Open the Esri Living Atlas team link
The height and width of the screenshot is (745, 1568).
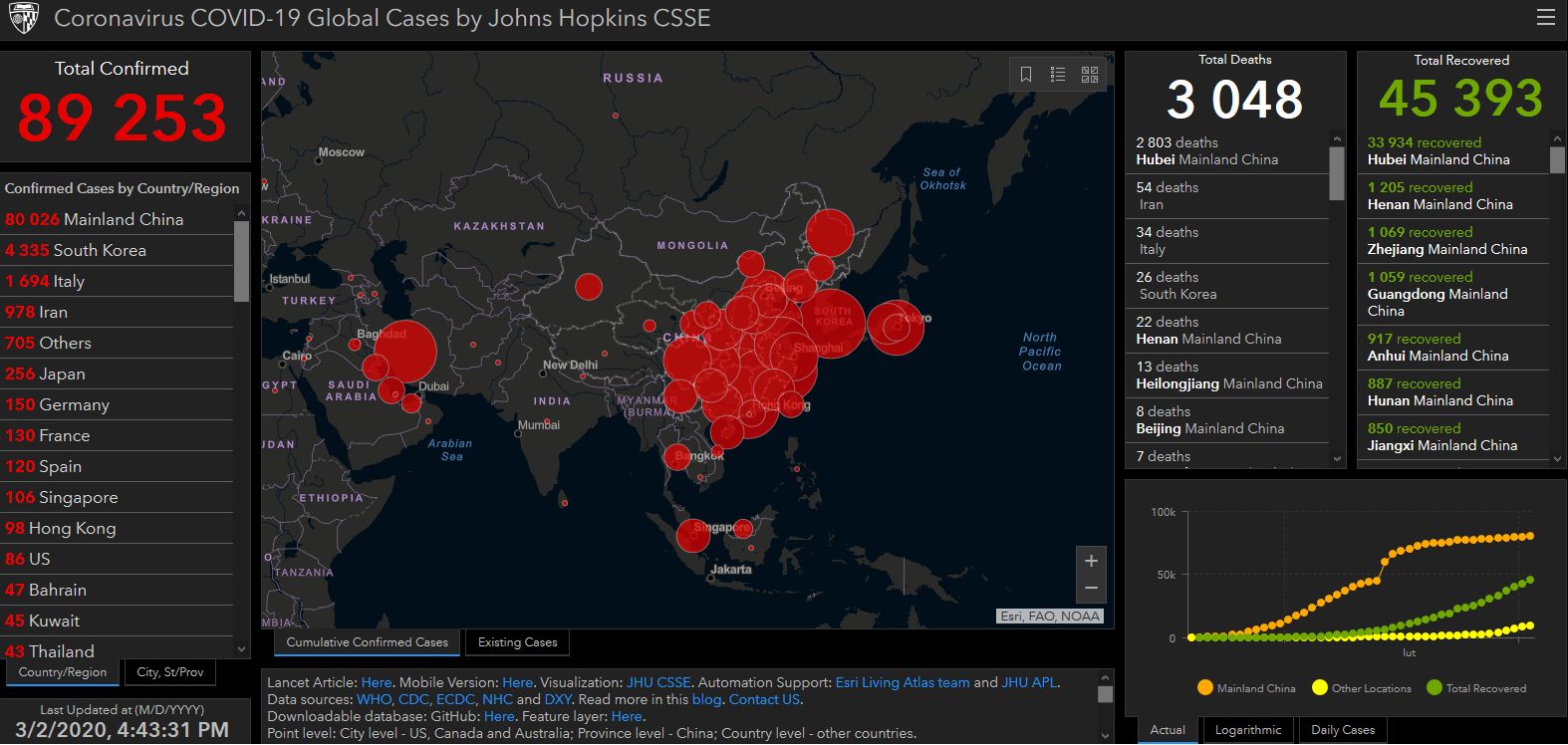(x=903, y=682)
